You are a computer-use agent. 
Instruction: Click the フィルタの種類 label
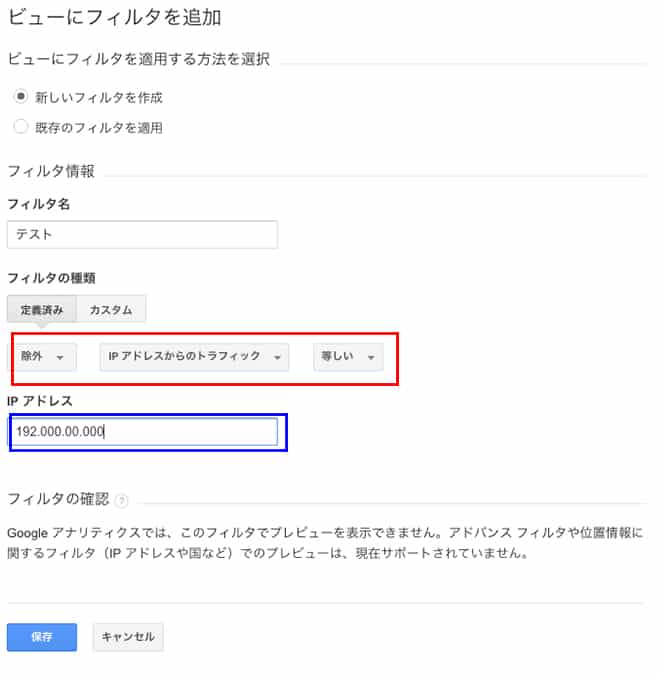coord(51,278)
